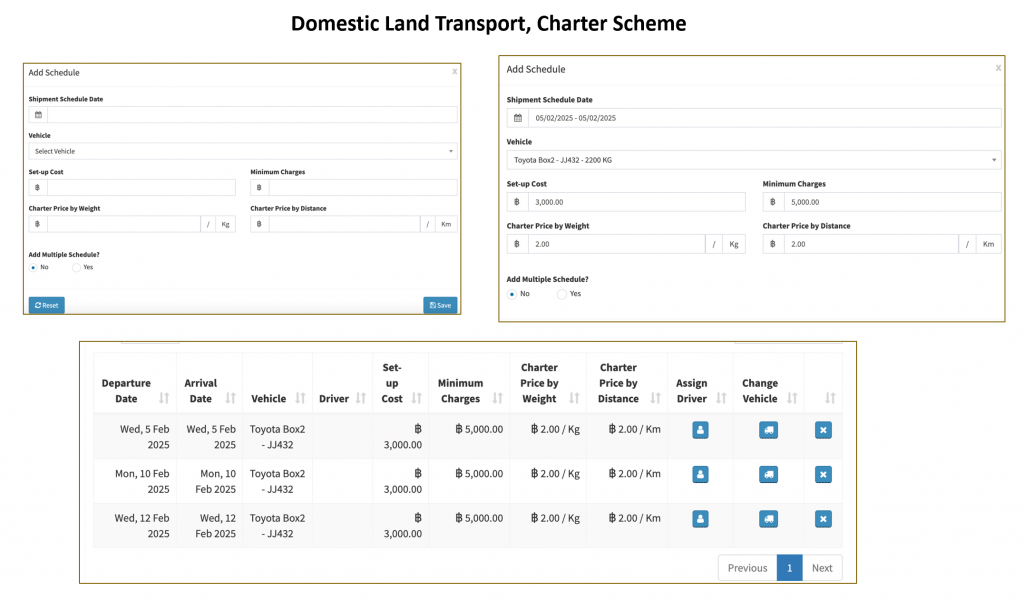Sort table by Change Vehicle column

point(792,398)
